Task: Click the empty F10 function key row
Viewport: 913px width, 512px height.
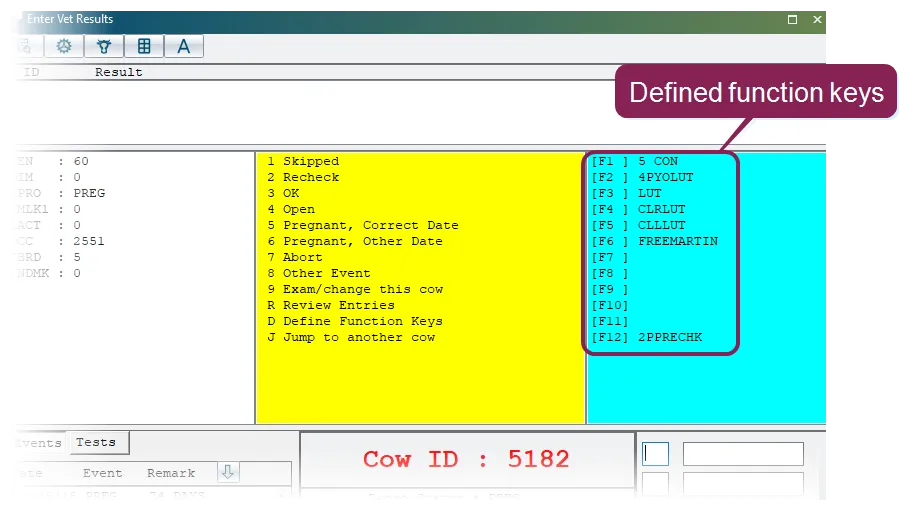Action: pos(610,305)
